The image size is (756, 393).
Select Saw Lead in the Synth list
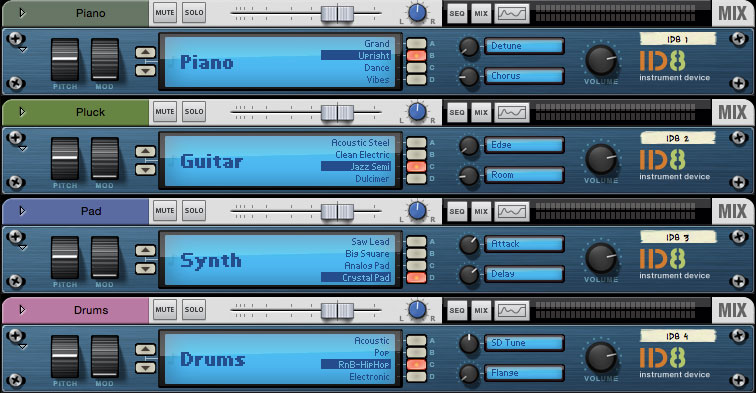[370, 242]
